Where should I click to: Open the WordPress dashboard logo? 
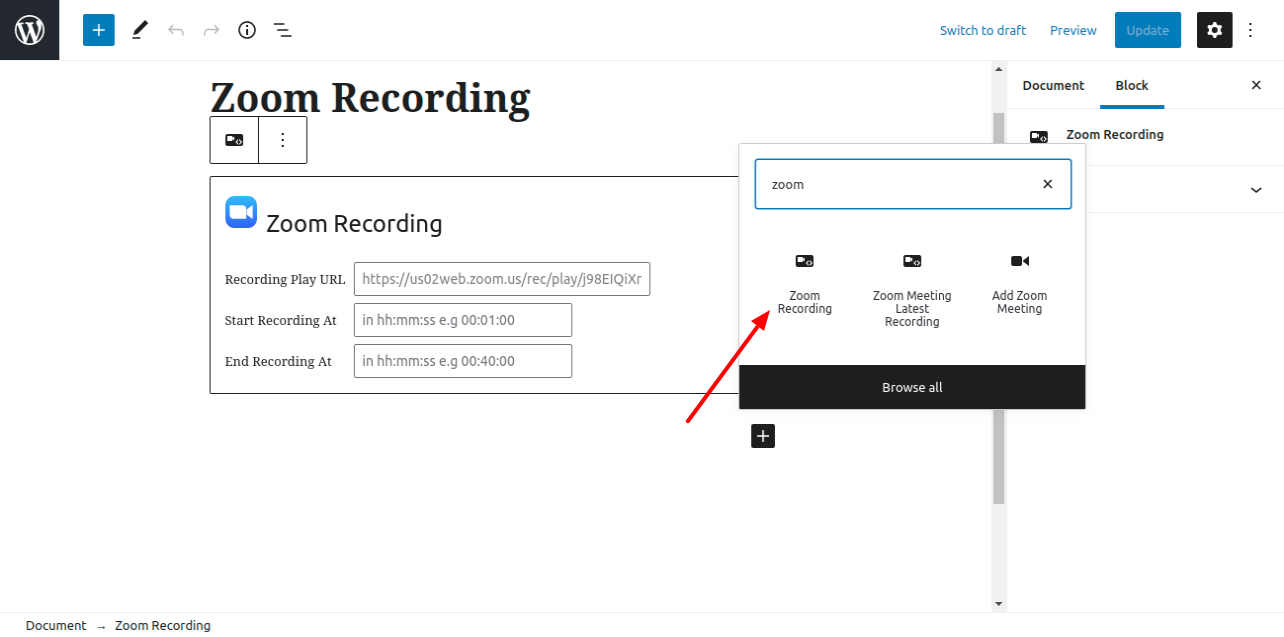click(x=30, y=30)
